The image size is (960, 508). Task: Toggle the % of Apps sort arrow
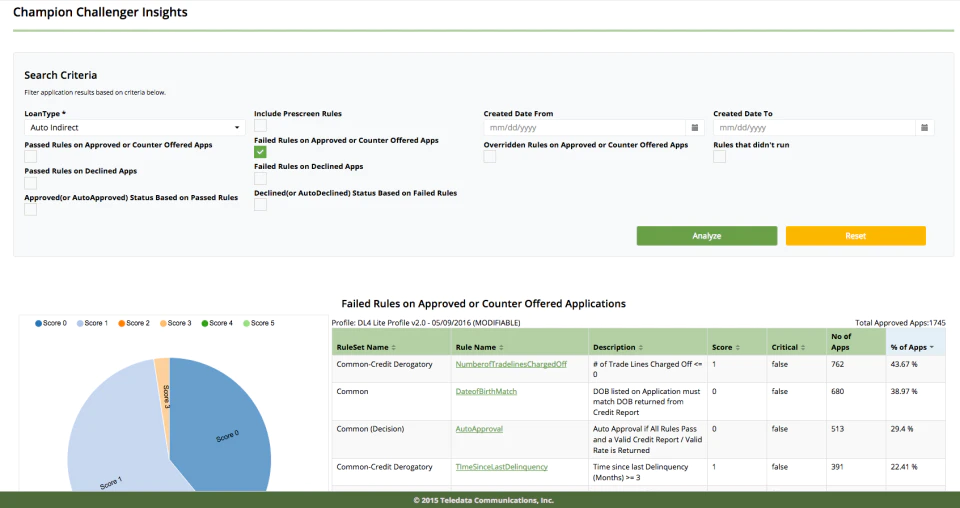pos(932,348)
